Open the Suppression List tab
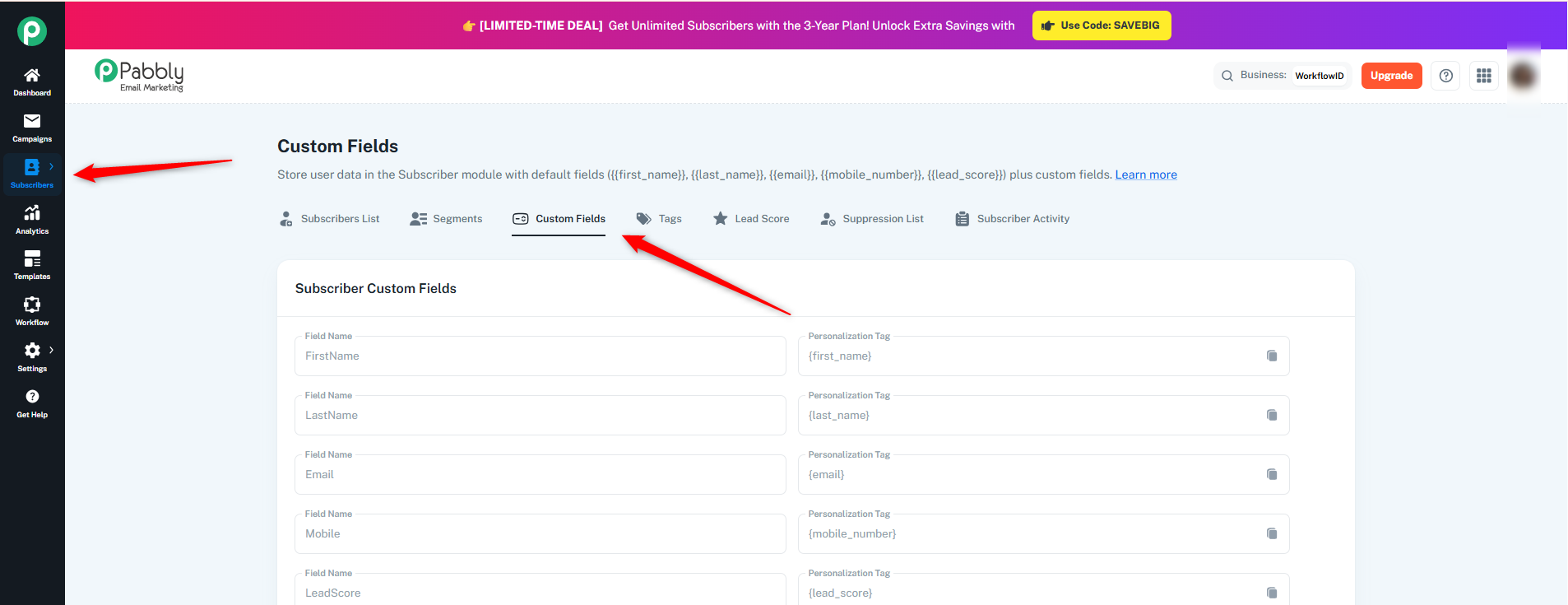 872,219
